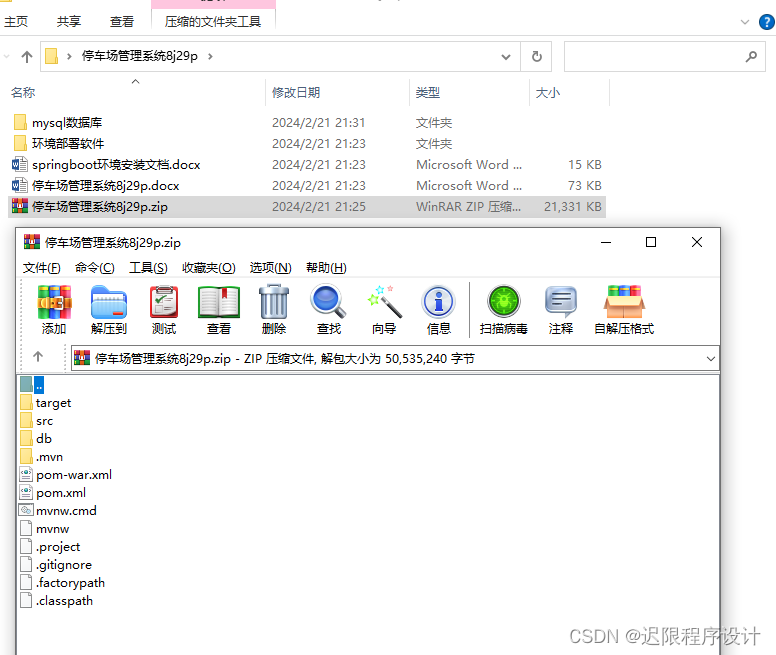The image size is (776, 655).
Task: Select the .classpath file
Action: (57, 601)
